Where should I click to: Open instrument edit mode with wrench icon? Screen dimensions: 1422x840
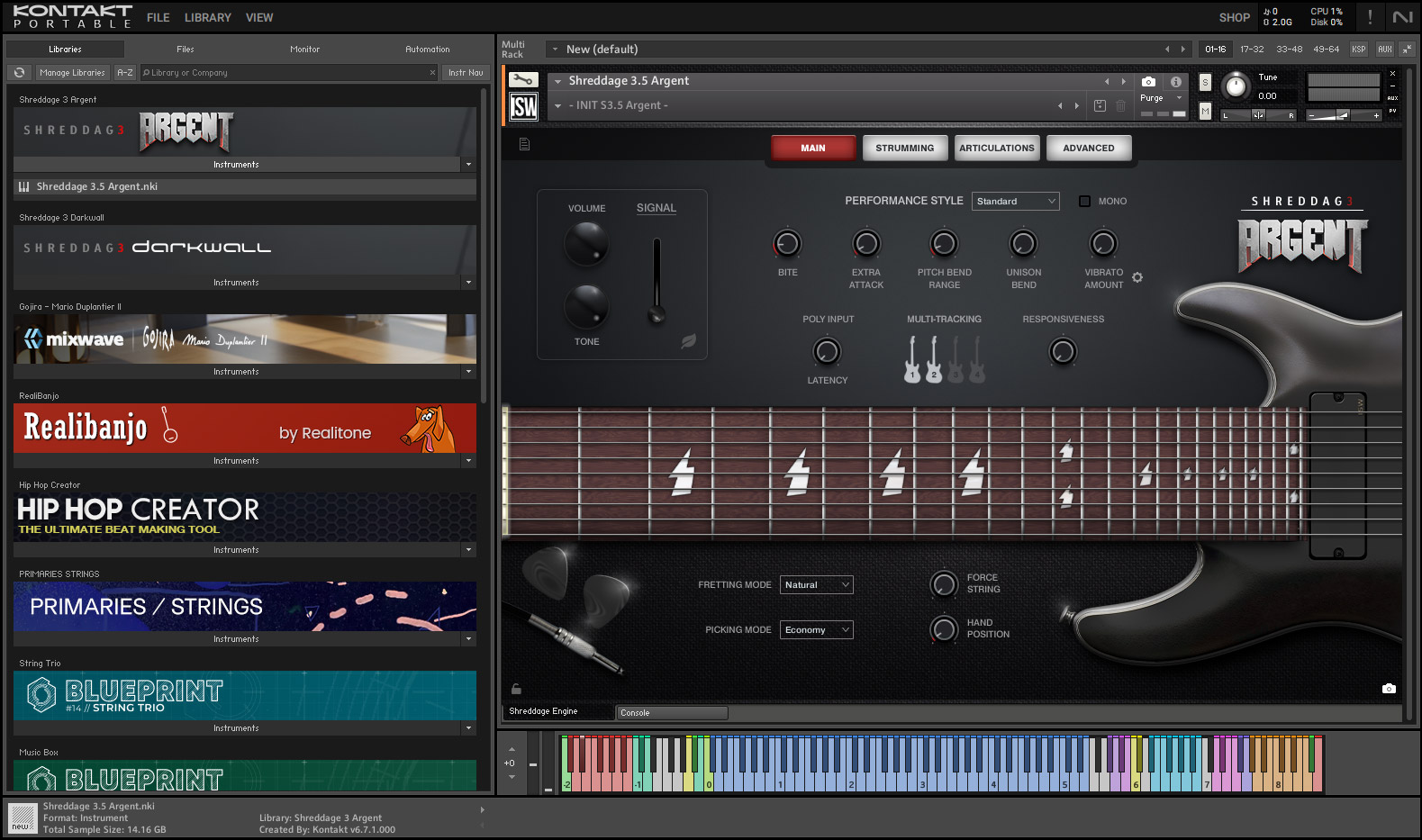523,80
